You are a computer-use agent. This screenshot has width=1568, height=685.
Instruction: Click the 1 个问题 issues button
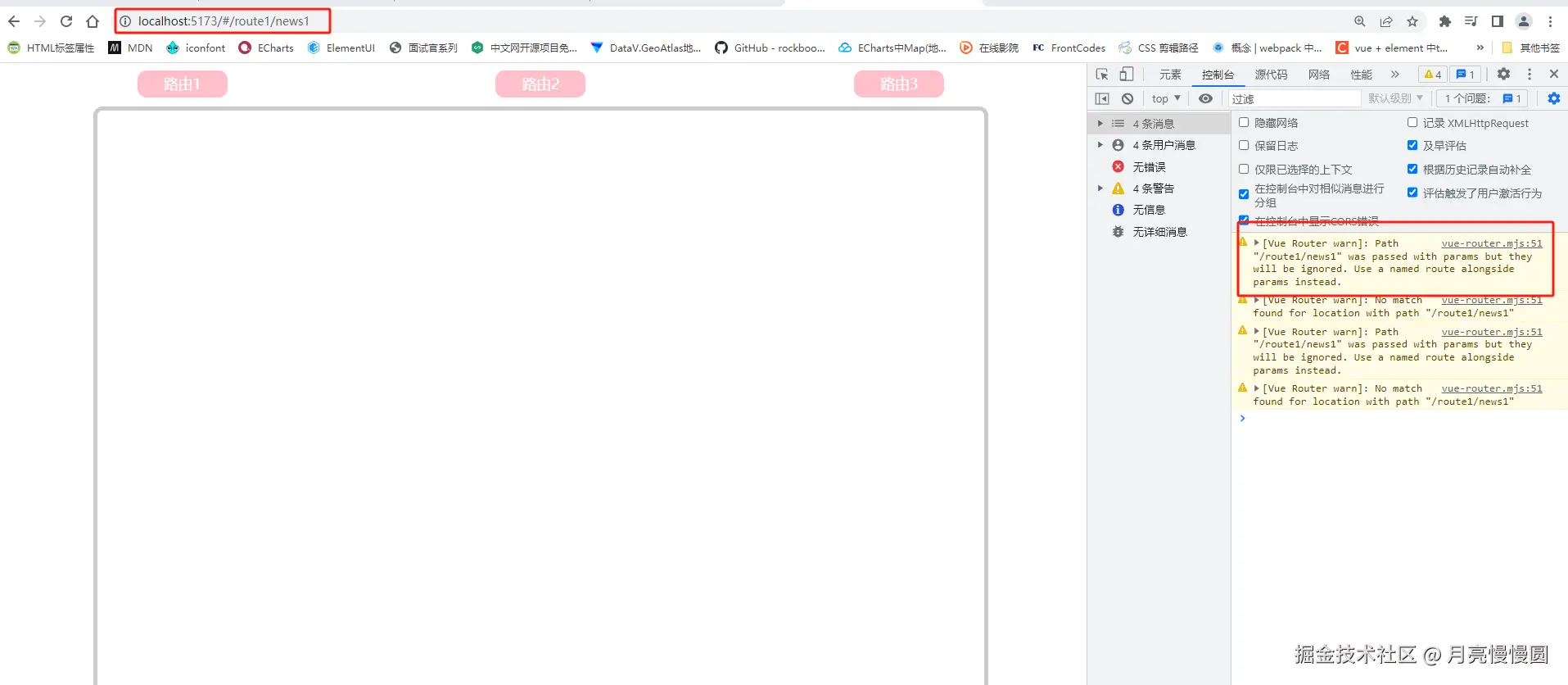click(x=1482, y=98)
